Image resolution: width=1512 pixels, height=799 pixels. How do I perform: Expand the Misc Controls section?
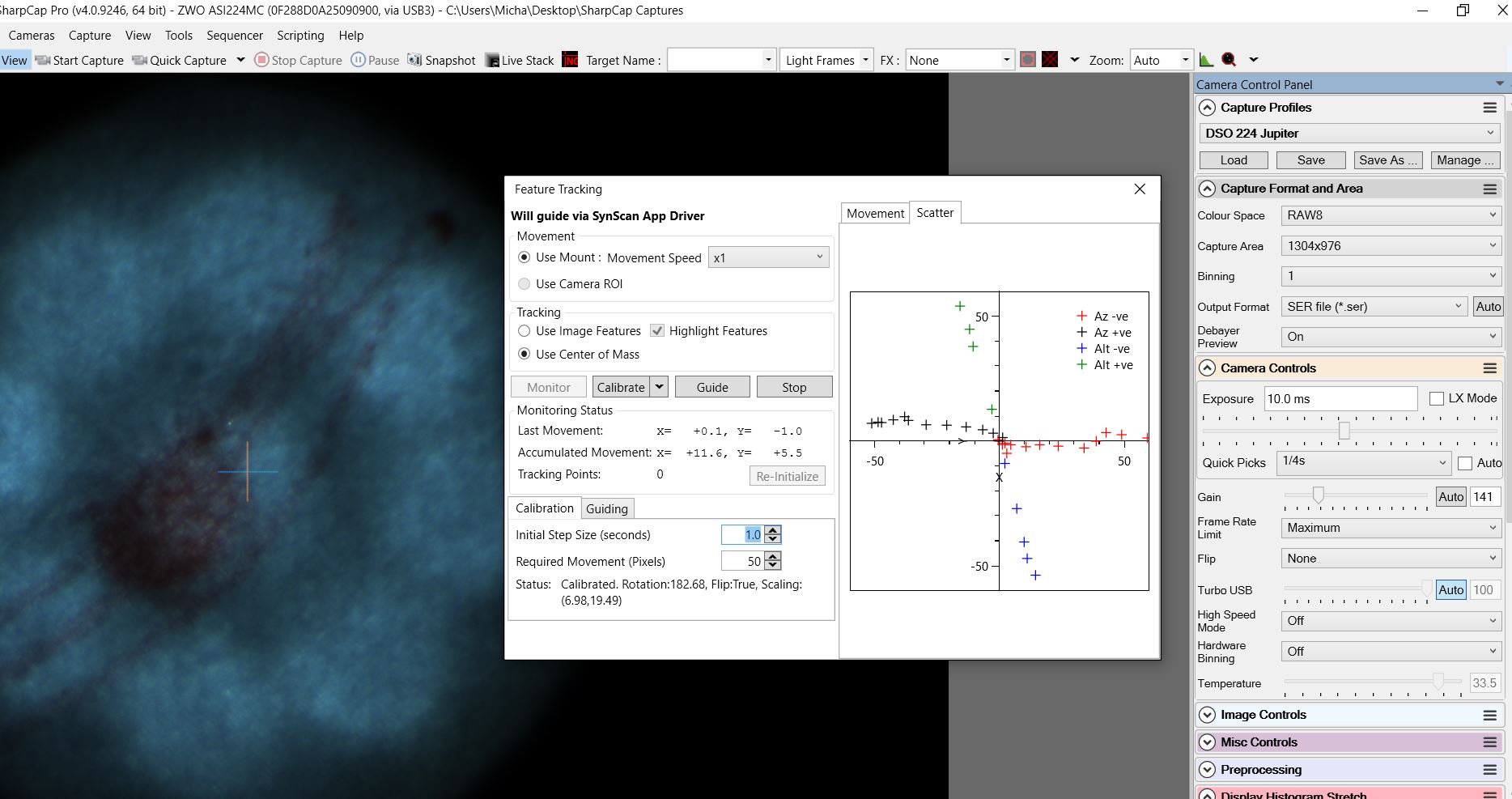pos(1207,742)
